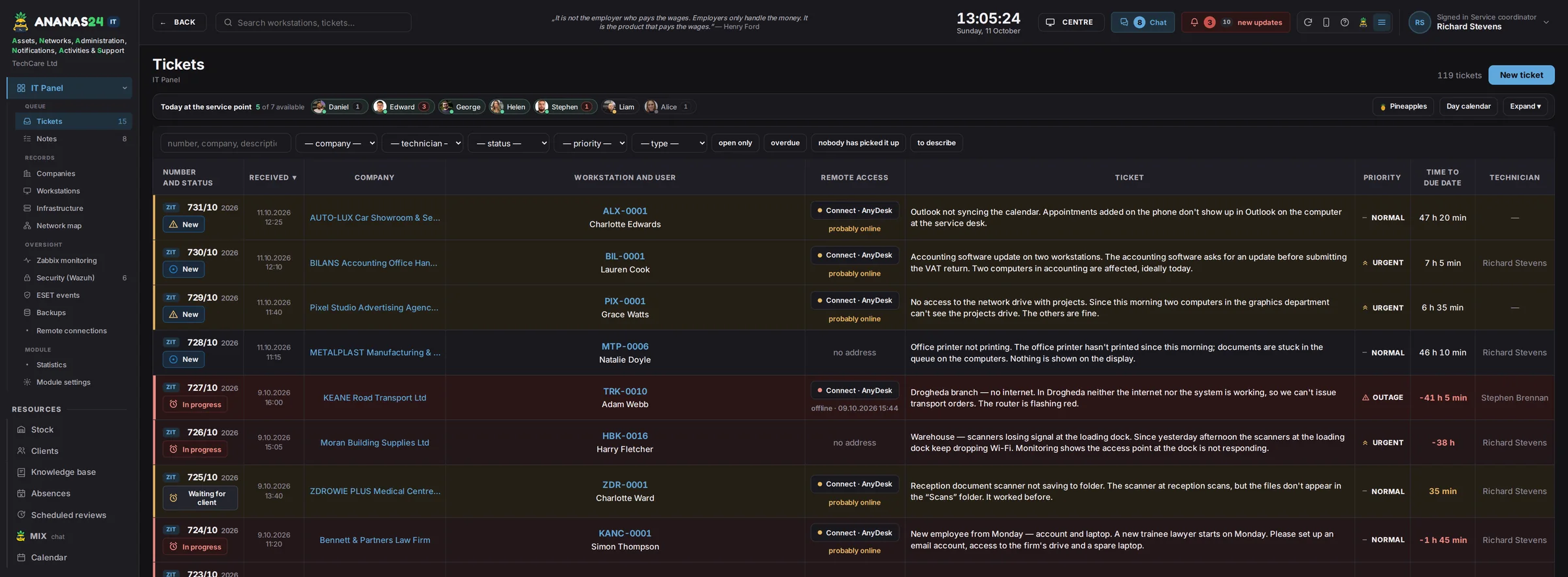This screenshot has height=577, width=1568.
Task: Toggle the hamburger menu icon in the top toolbar
Action: point(1381,22)
